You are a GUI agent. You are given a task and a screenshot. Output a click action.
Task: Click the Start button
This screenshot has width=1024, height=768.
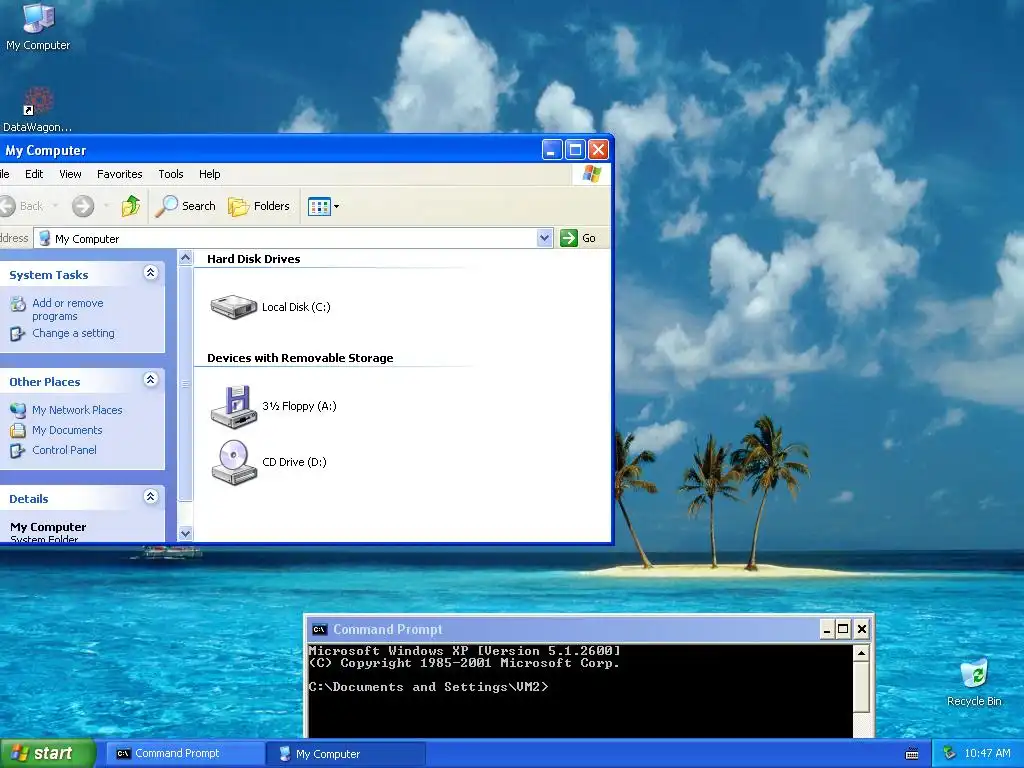tap(47, 753)
